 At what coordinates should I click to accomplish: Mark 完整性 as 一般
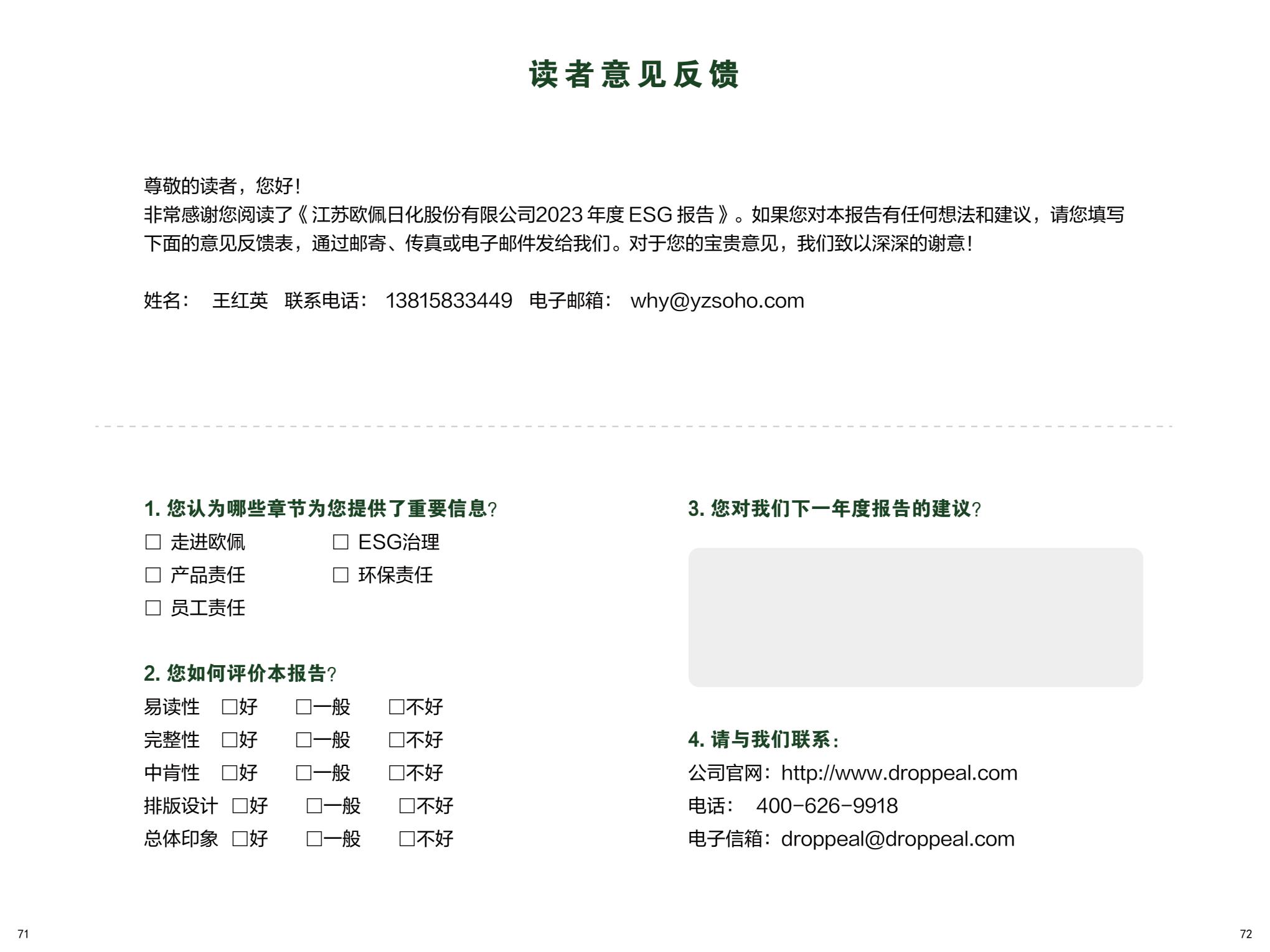(304, 740)
